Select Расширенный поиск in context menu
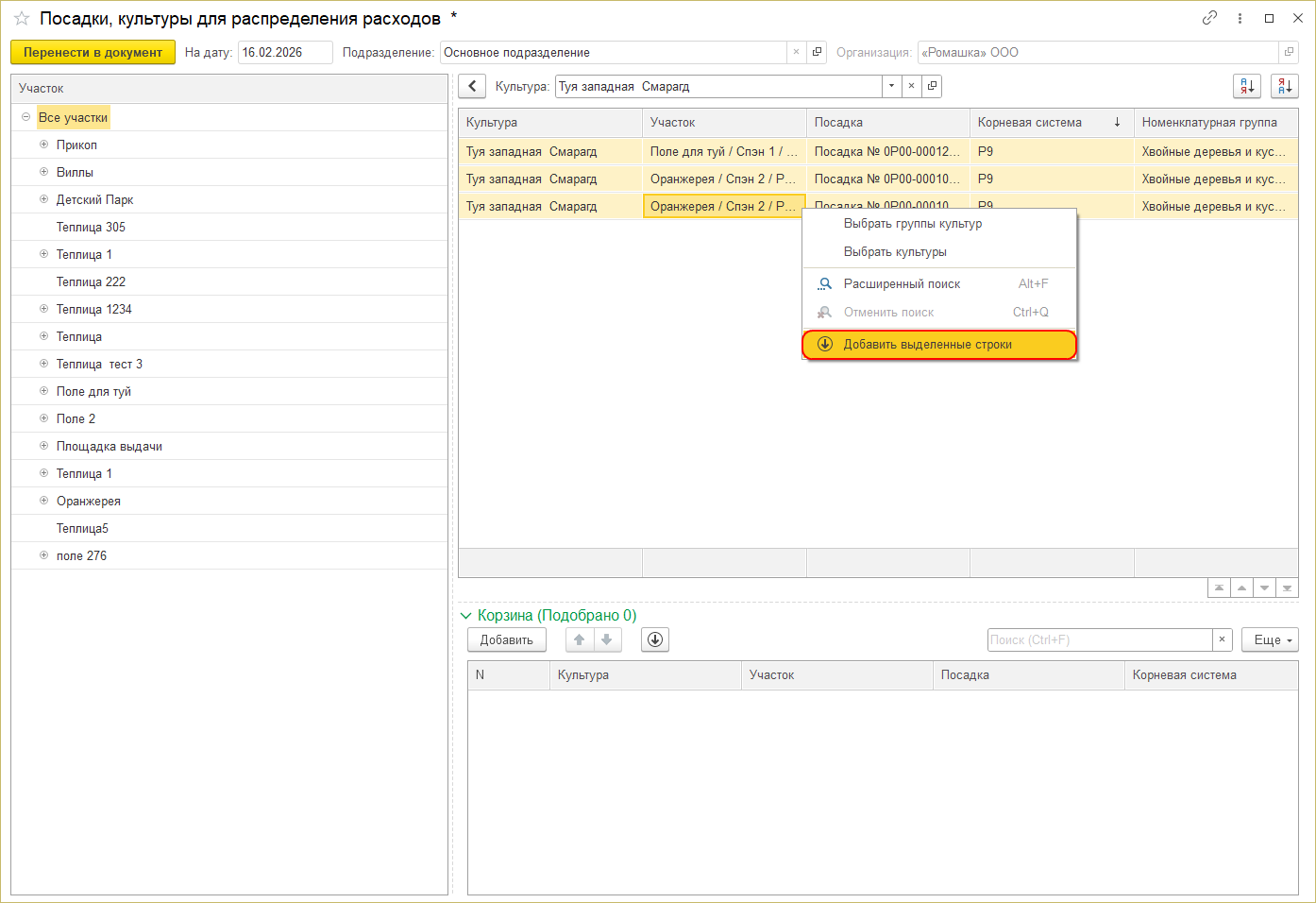This screenshot has width=1316, height=903. point(902,283)
